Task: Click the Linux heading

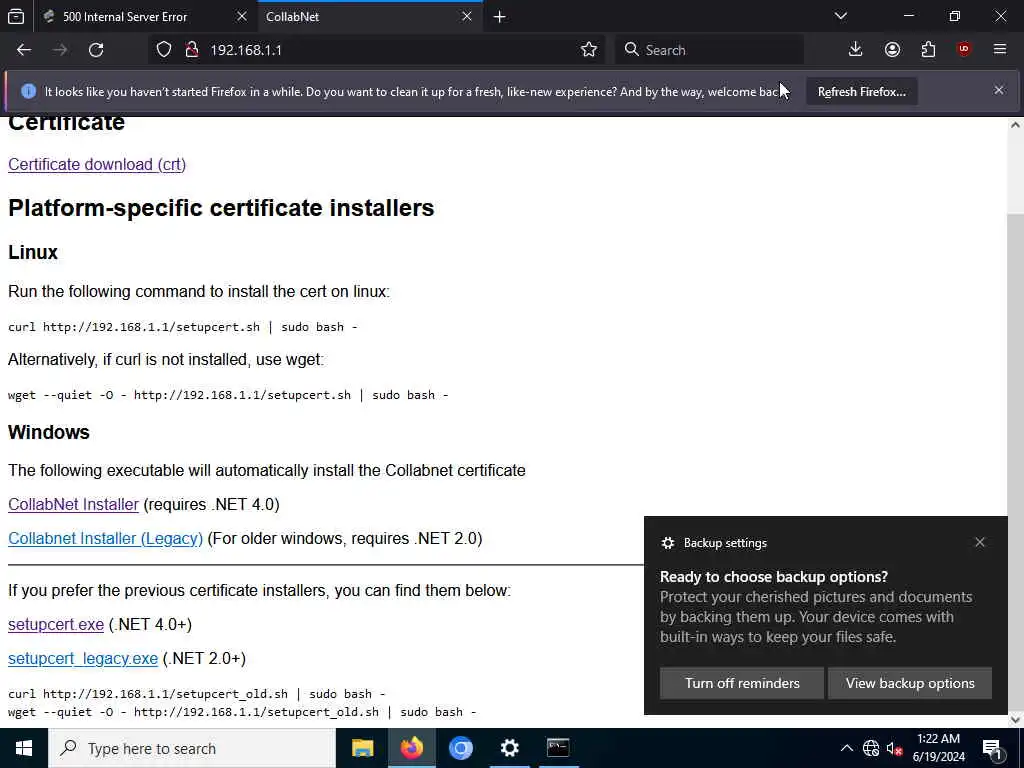Action: (33, 252)
